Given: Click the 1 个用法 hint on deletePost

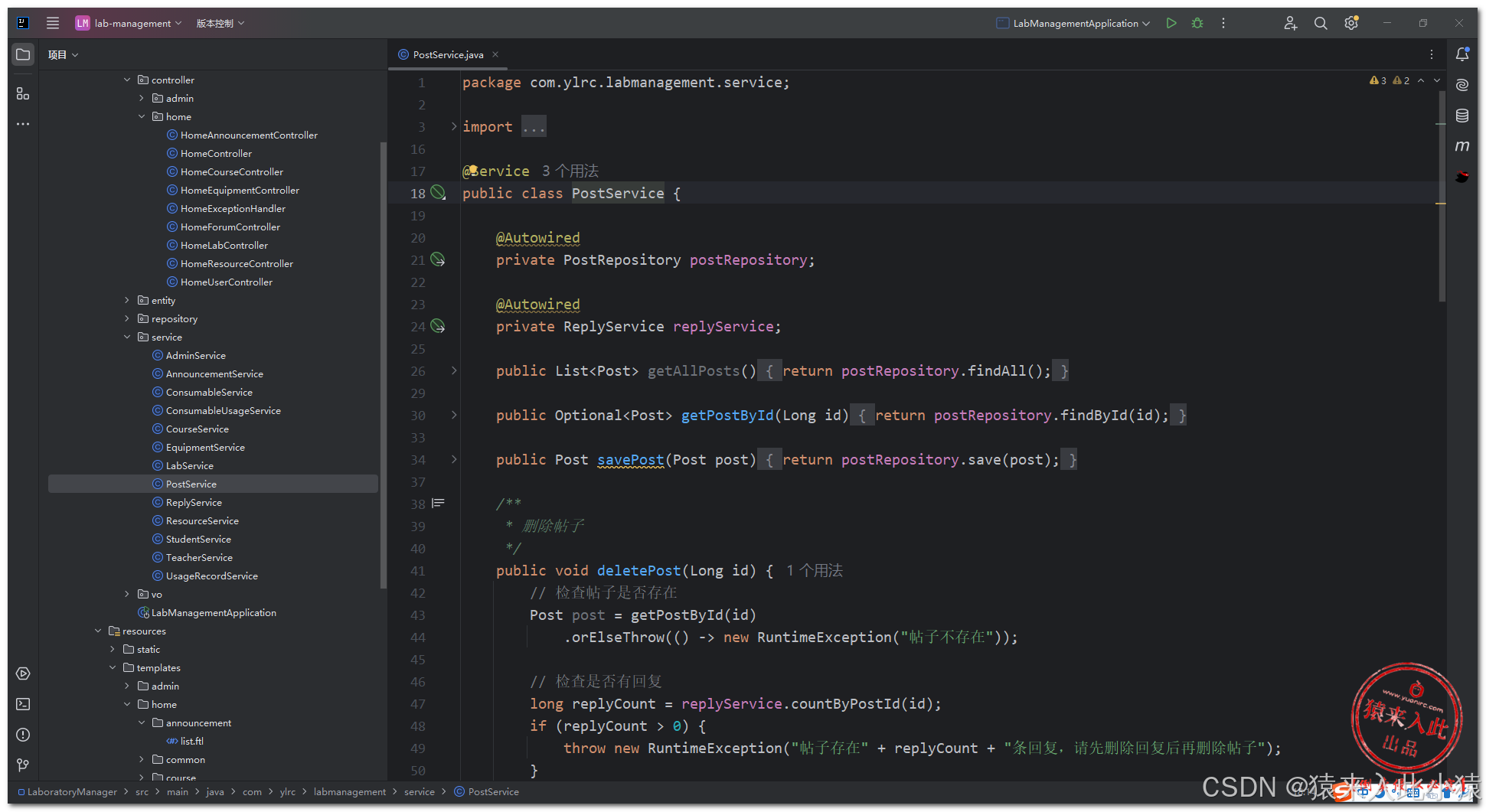Looking at the screenshot, I should pos(815,570).
